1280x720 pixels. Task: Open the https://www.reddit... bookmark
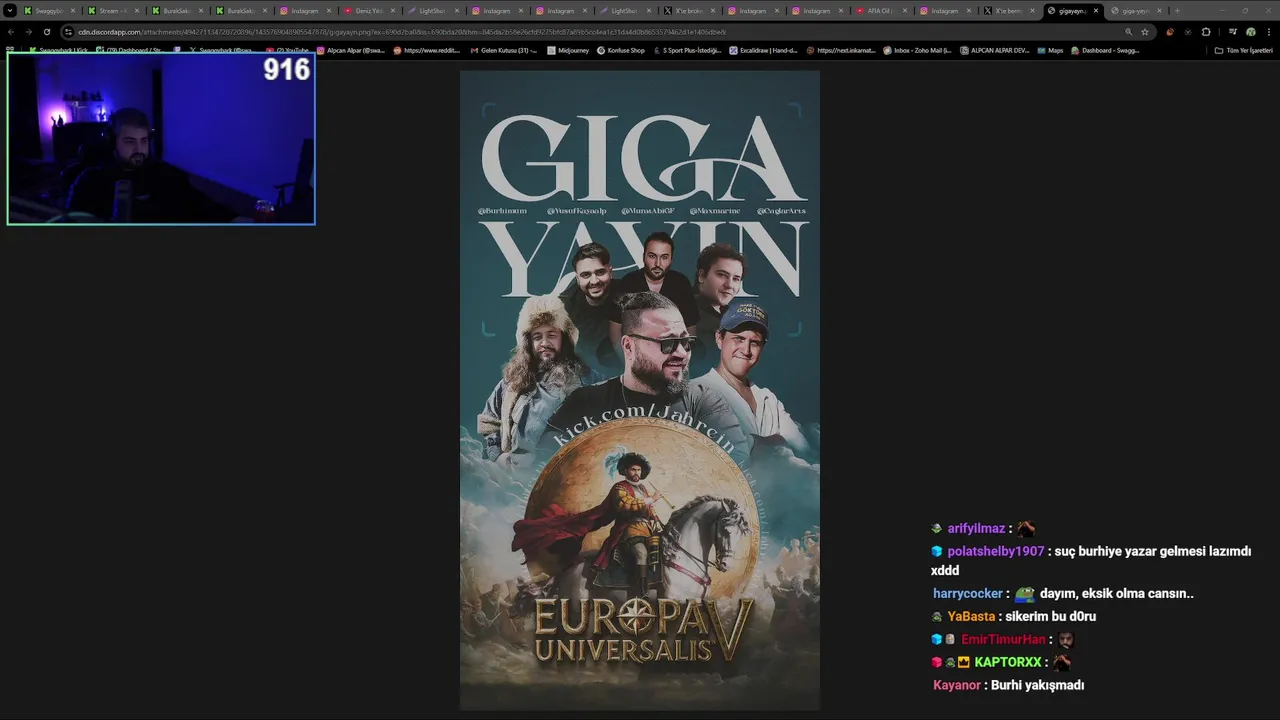coord(427,50)
